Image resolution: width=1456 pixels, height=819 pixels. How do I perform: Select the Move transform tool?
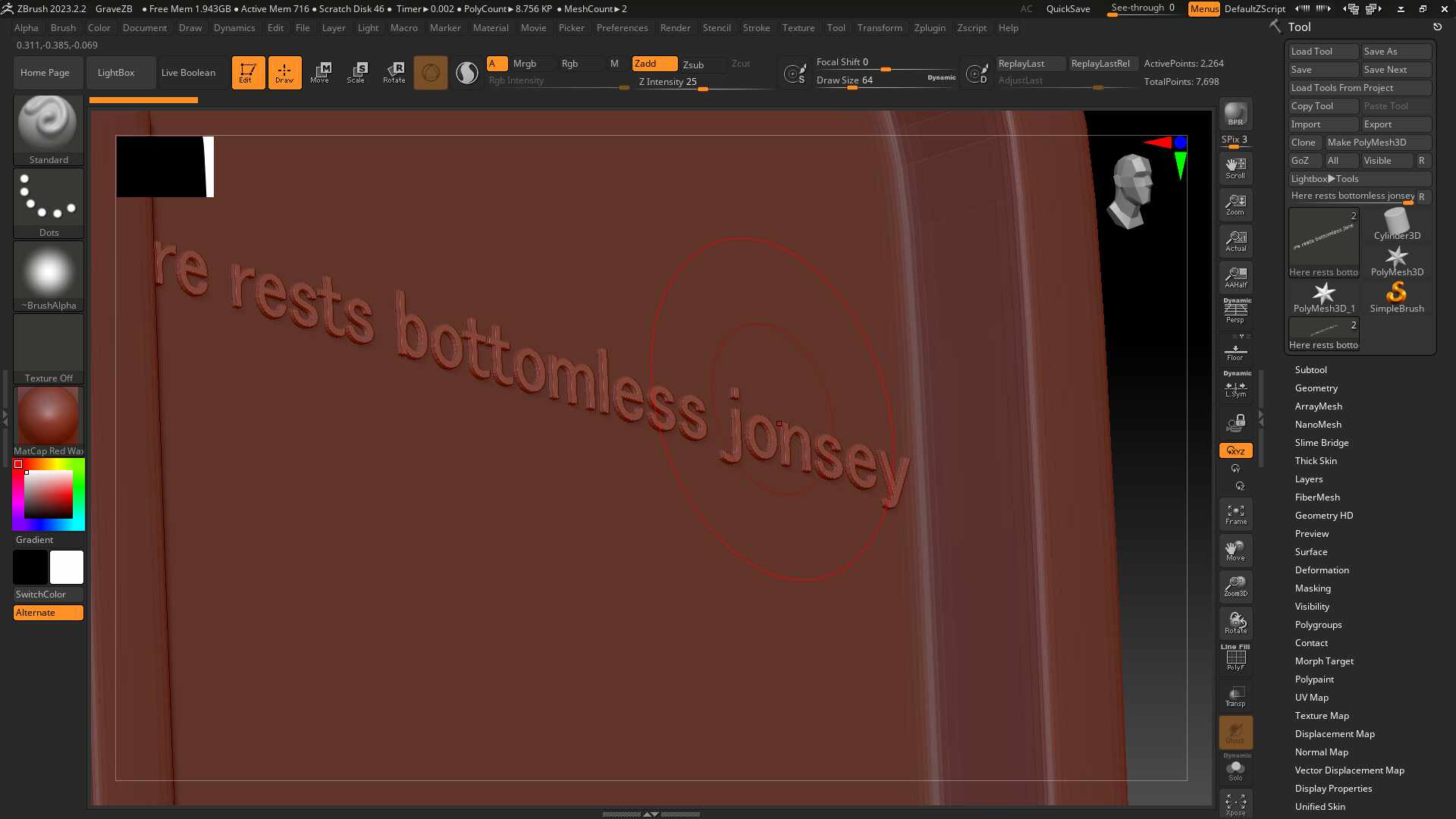[x=320, y=73]
